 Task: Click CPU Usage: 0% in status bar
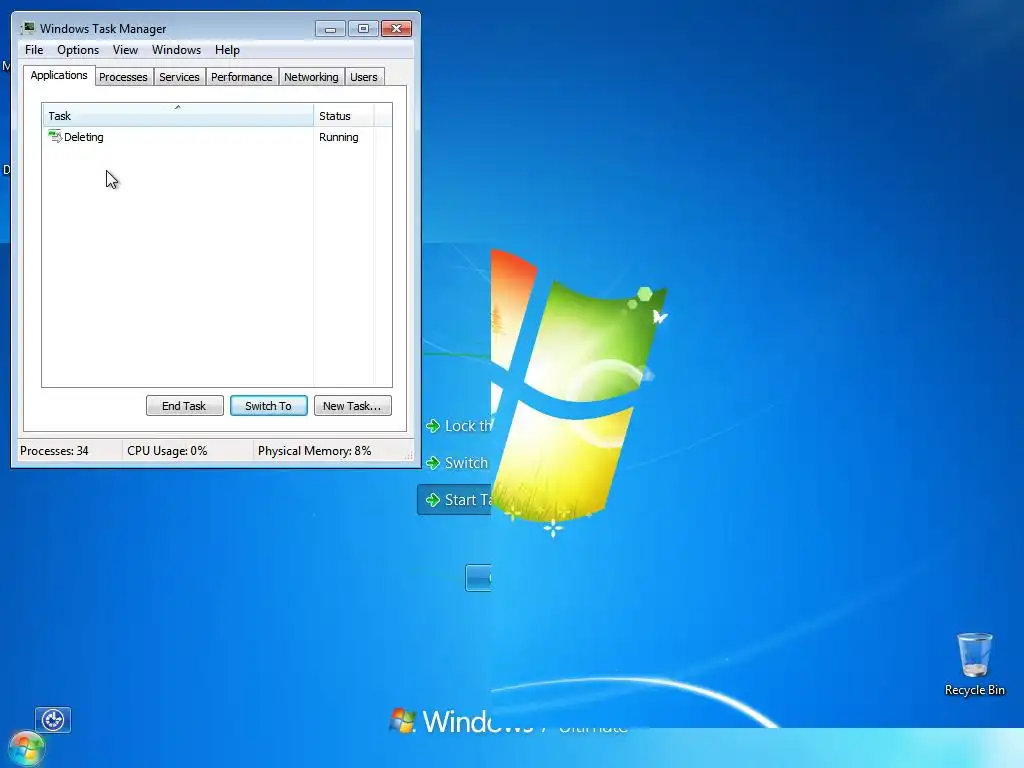pyautogui.click(x=167, y=451)
